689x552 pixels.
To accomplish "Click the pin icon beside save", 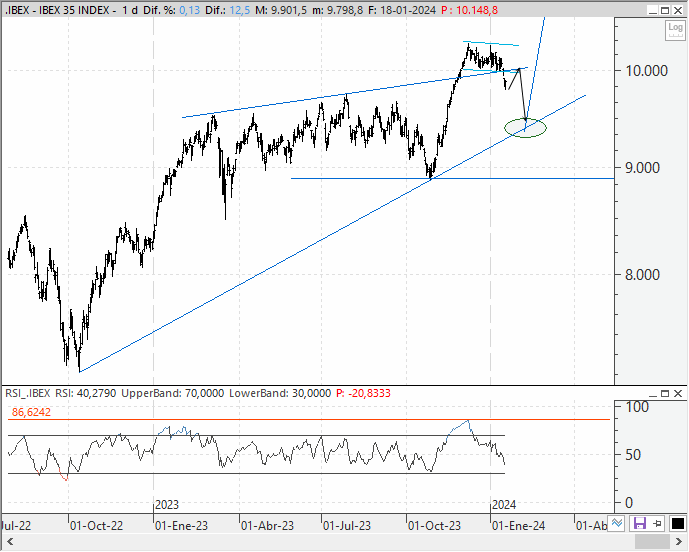I will [x=658, y=523].
